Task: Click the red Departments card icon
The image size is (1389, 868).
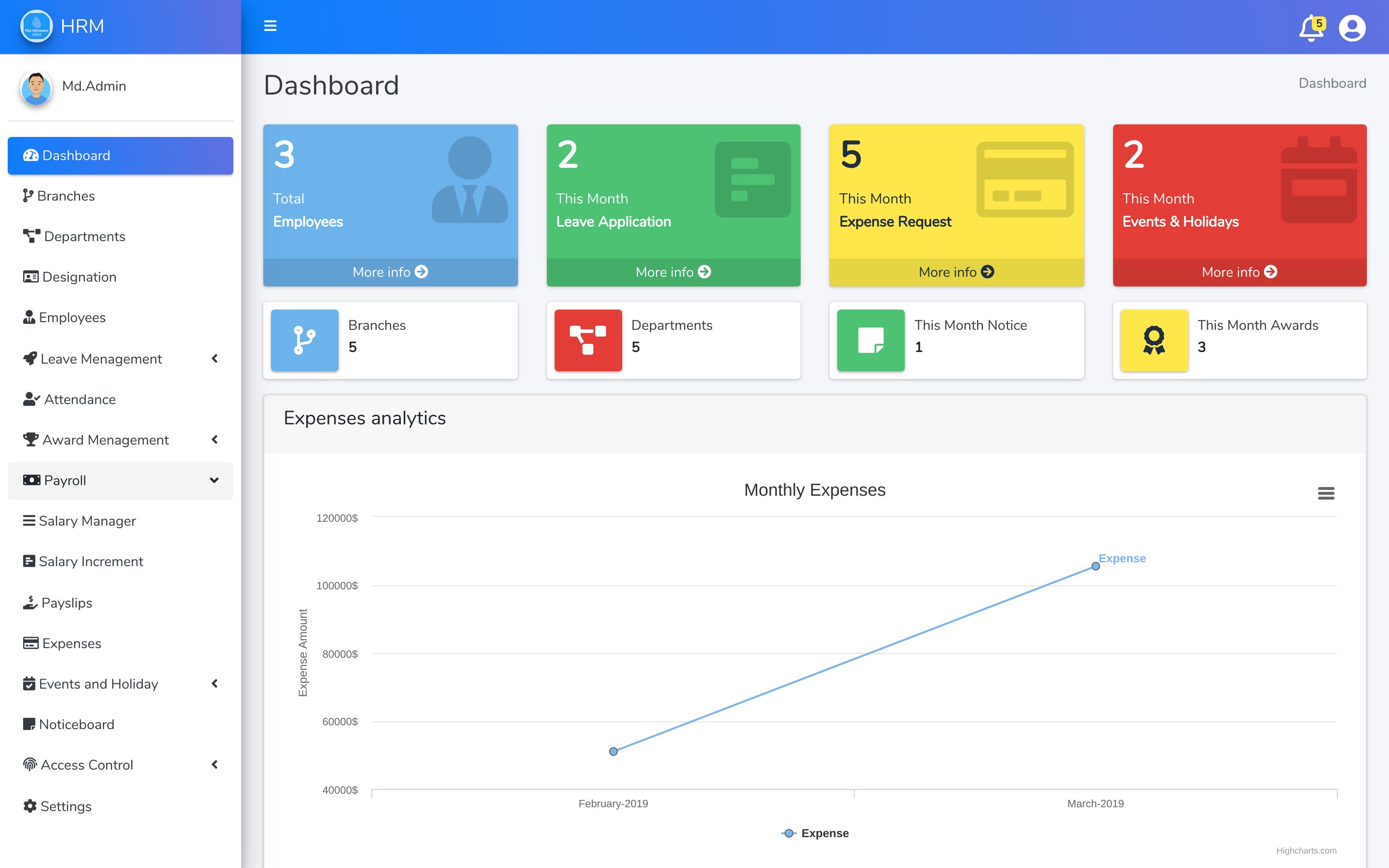Action: coord(588,340)
